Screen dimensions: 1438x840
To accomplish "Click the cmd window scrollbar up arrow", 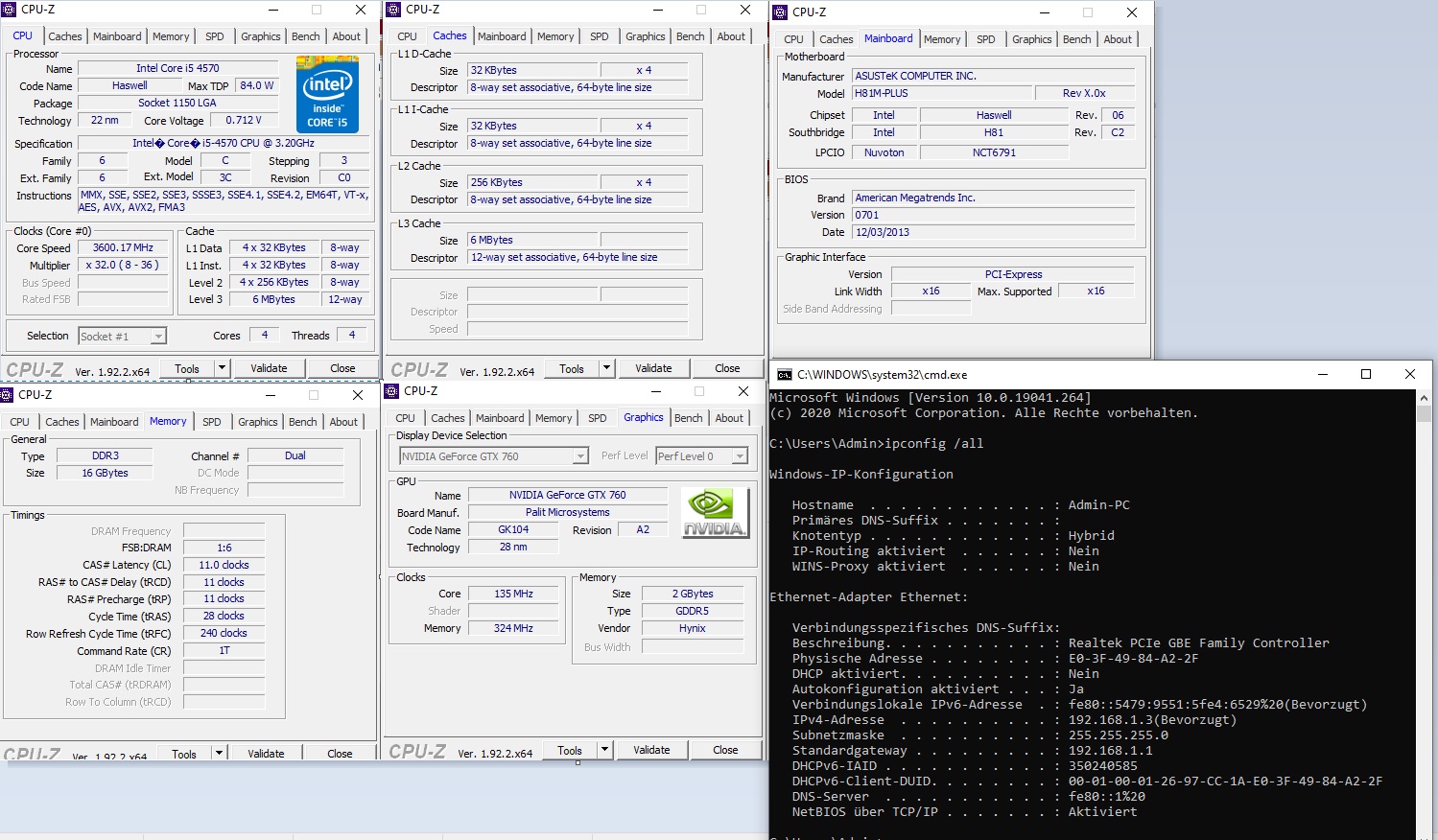I will coord(1424,398).
